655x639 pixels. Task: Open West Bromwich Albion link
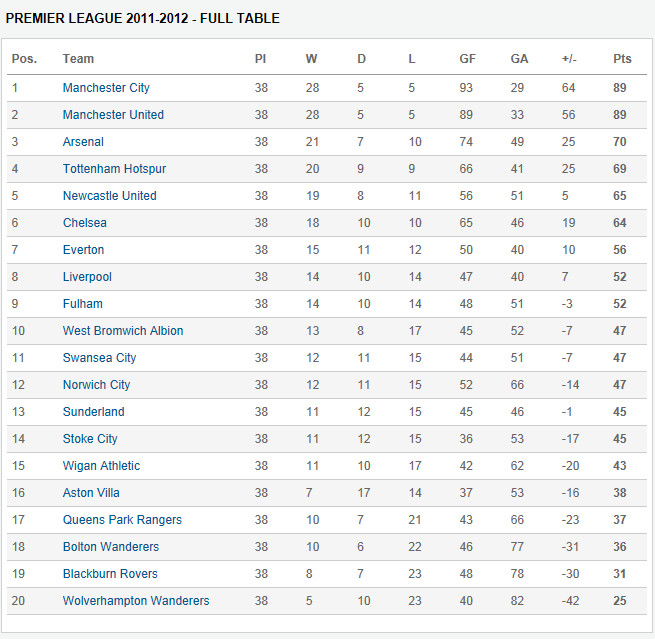pyautogui.click(x=123, y=331)
